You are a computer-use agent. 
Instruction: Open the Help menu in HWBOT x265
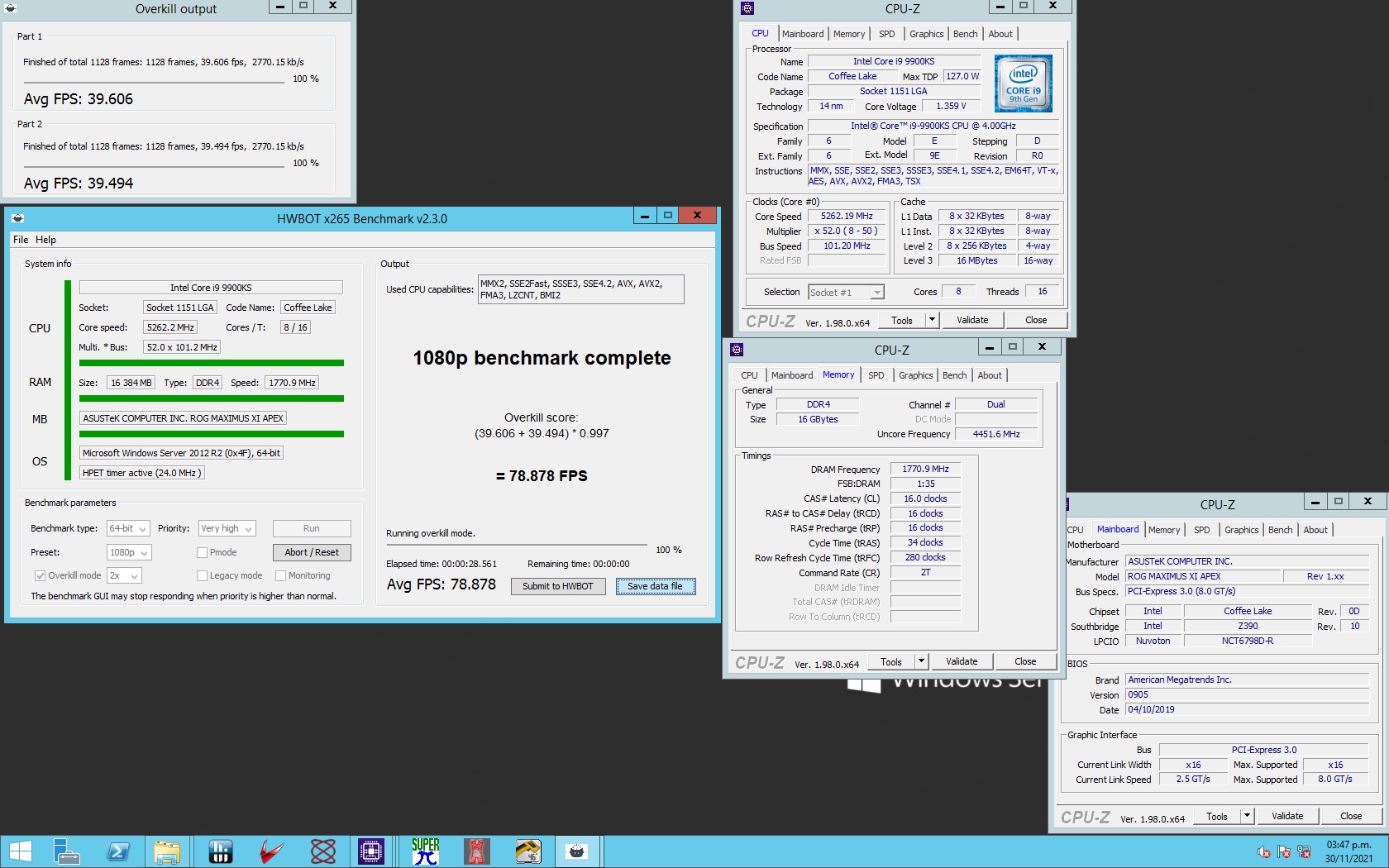[x=45, y=240]
